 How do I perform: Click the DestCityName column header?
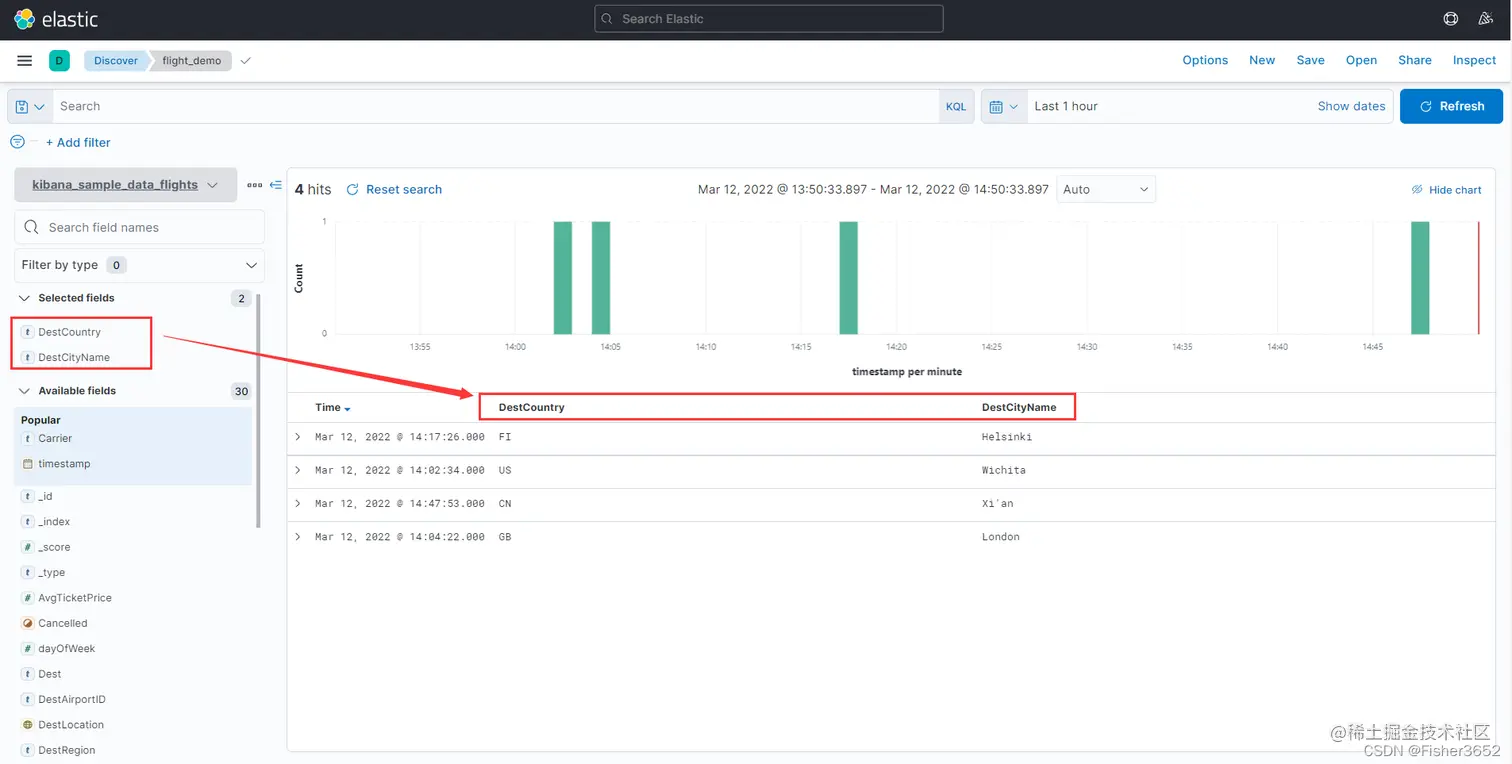pos(1019,407)
